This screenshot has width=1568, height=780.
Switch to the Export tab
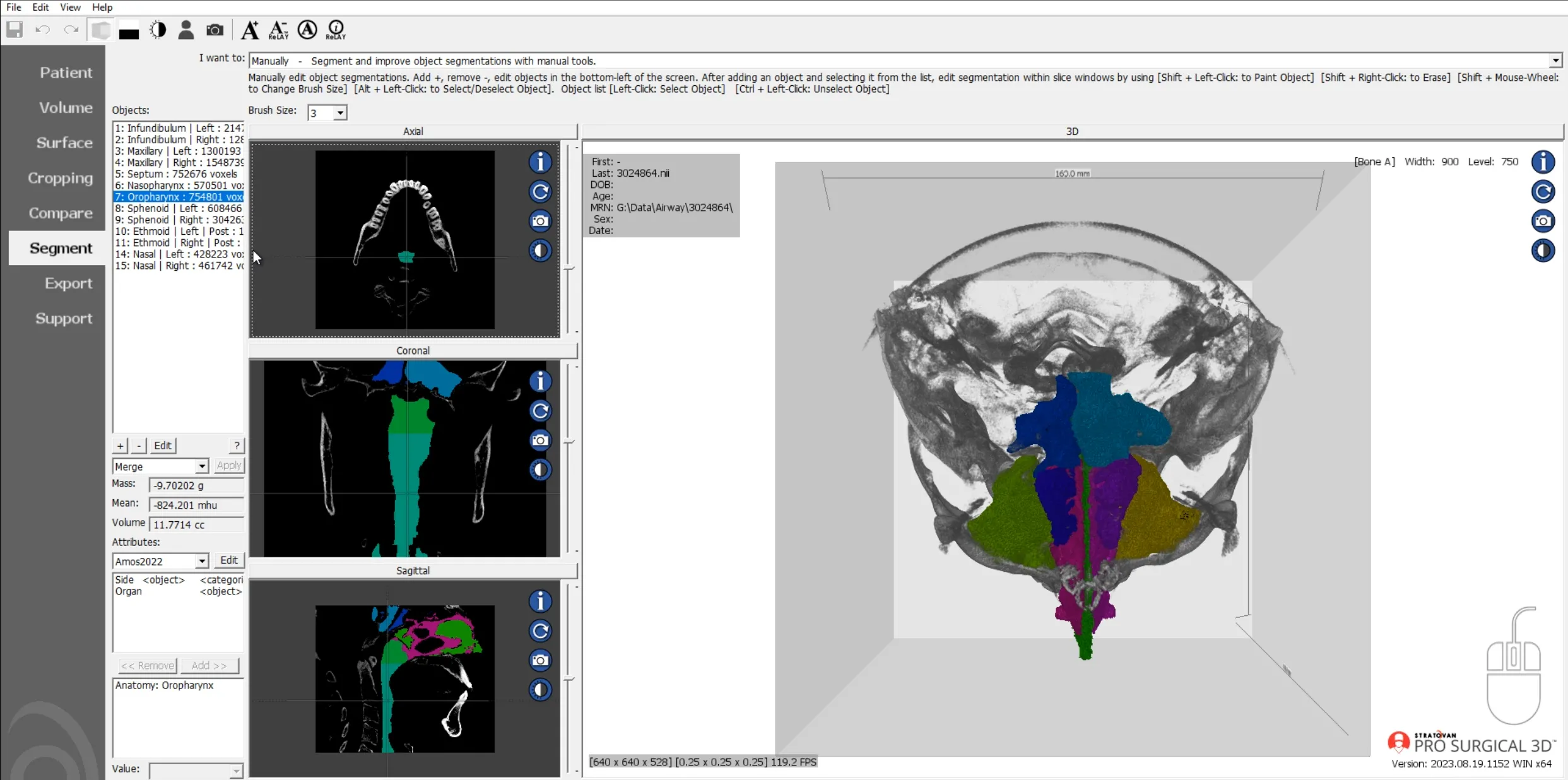coord(68,283)
